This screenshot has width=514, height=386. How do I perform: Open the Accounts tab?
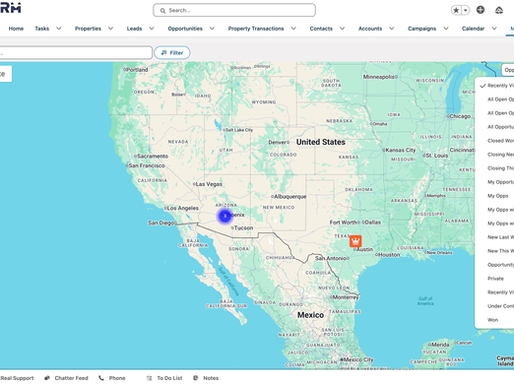tap(370, 29)
